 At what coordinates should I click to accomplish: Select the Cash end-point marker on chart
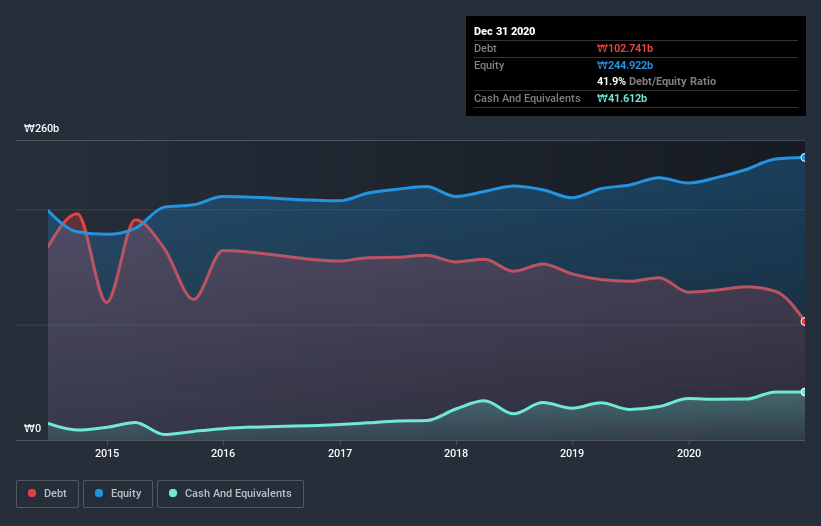(x=804, y=392)
